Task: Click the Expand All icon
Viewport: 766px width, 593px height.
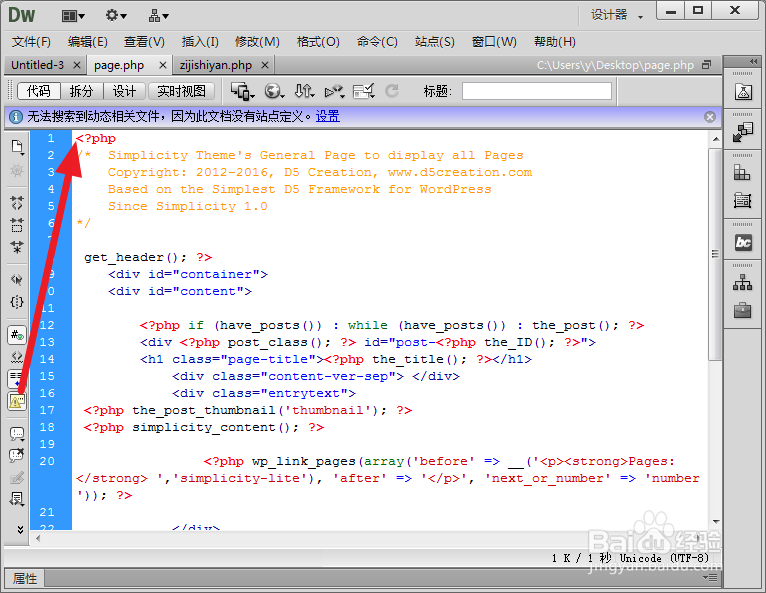Action: pos(17,247)
